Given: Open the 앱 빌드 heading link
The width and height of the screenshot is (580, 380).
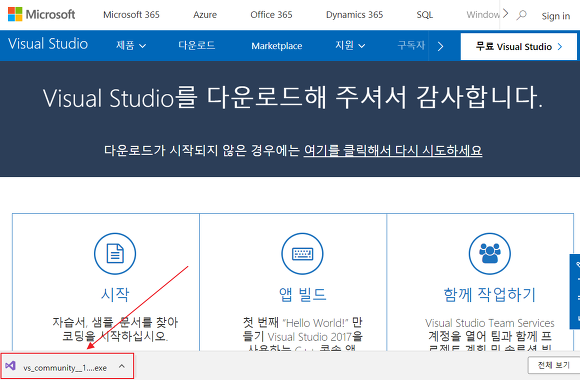Looking at the screenshot, I should [x=302, y=295].
